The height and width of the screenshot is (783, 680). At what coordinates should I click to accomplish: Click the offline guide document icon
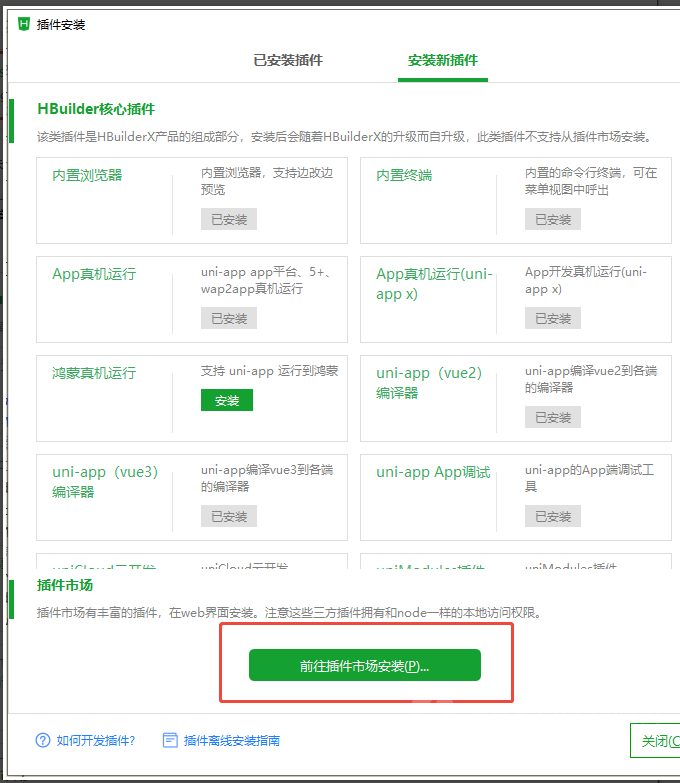(x=170, y=740)
